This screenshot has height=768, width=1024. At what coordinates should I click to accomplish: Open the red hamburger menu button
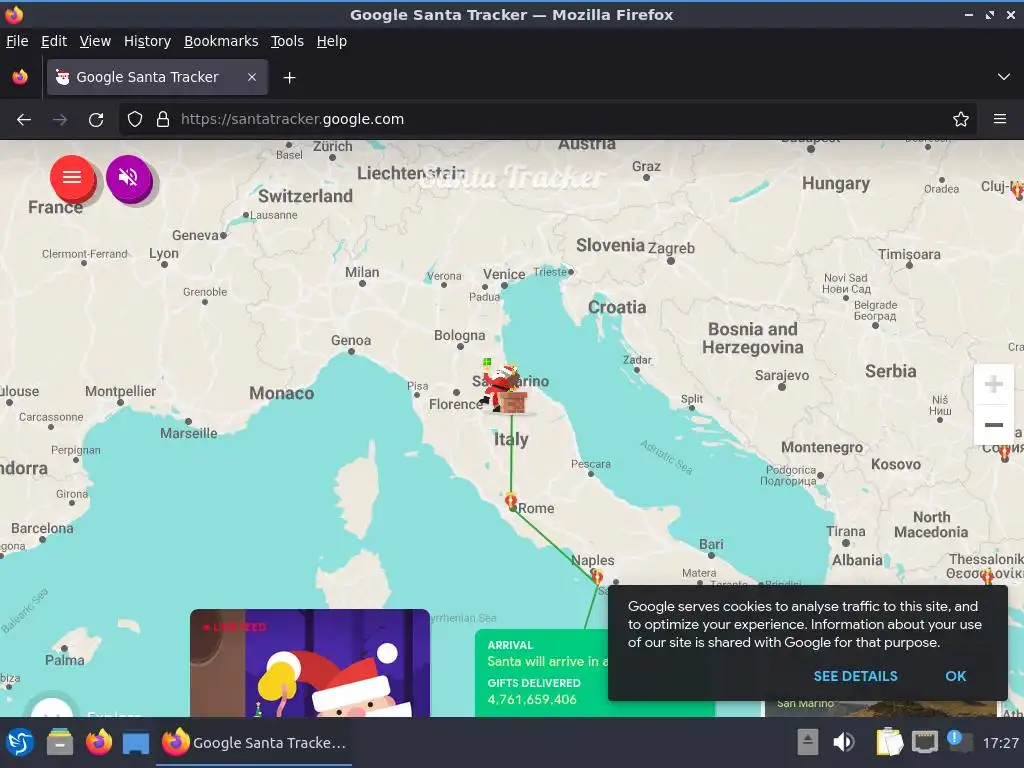[72, 177]
